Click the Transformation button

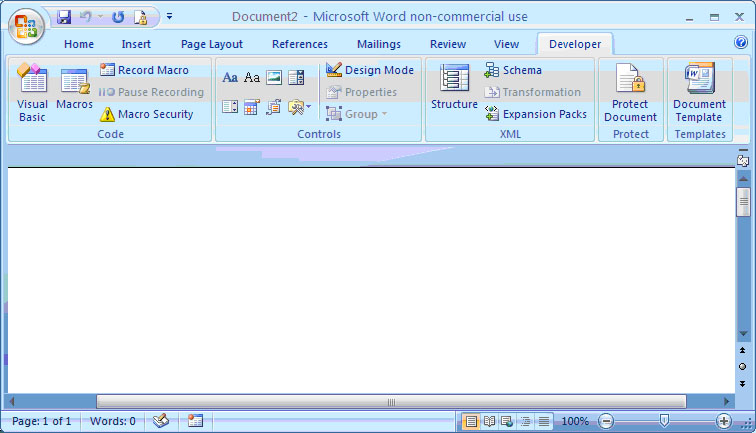coord(532,92)
